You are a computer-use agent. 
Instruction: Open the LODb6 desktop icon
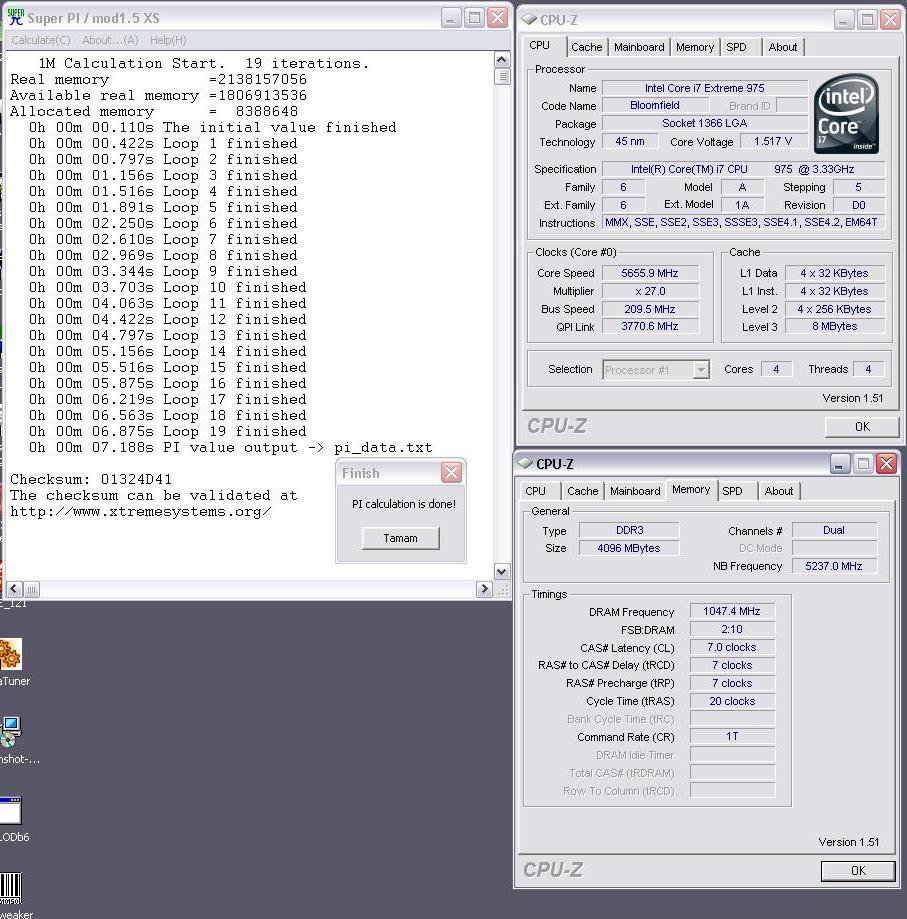11,810
